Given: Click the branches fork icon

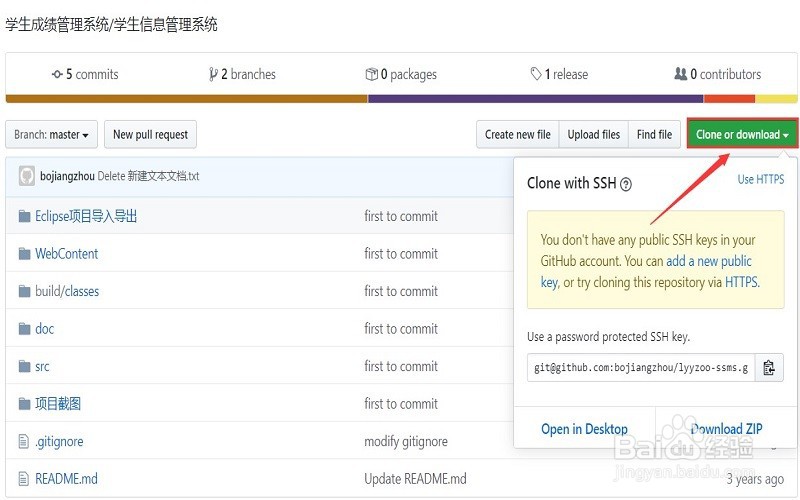Looking at the screenshot, I should pos(213,74).
